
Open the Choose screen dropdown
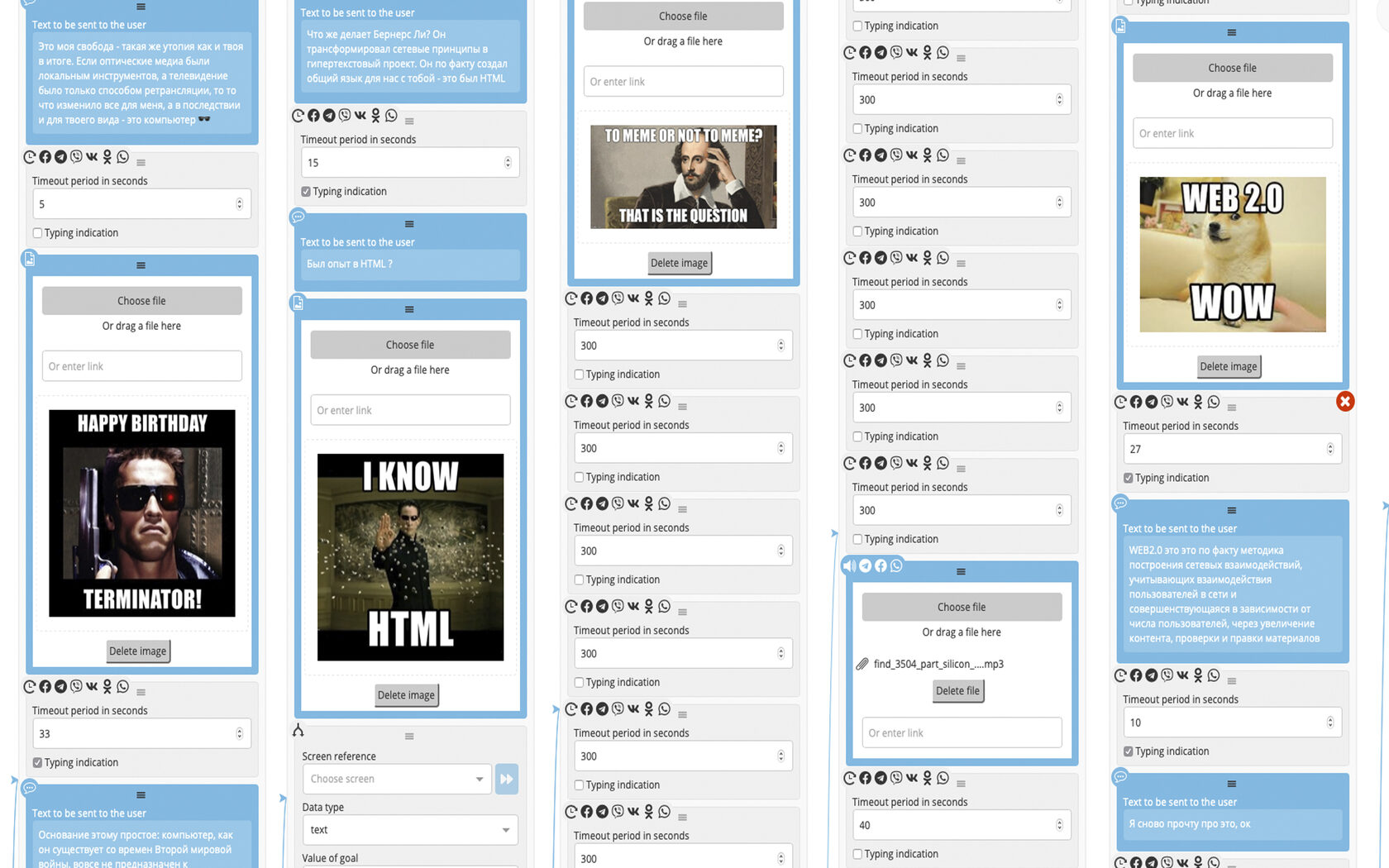399,779
